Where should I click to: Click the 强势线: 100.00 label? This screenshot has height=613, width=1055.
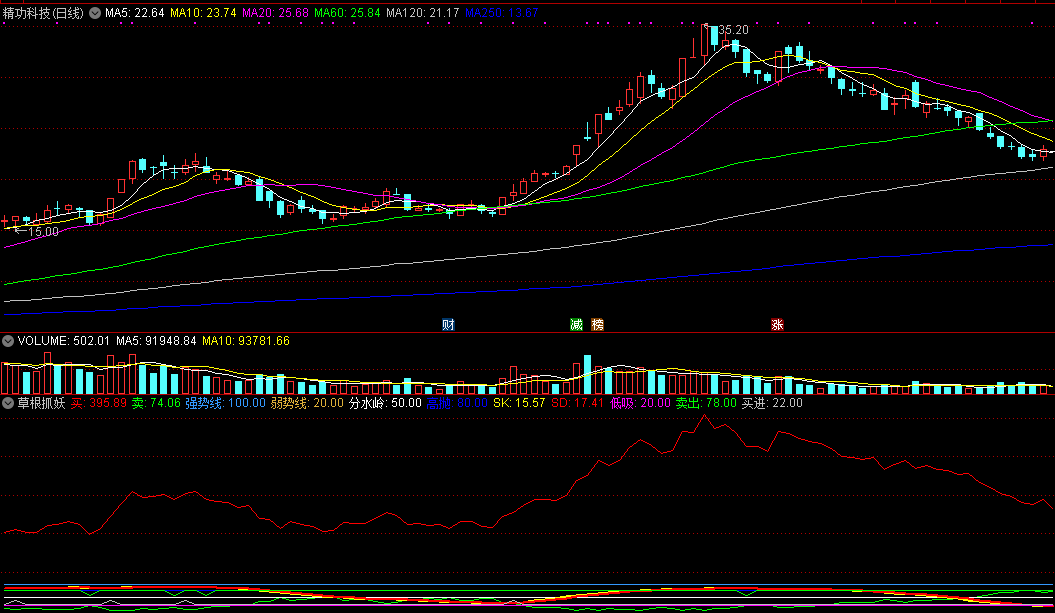point(225,403)
